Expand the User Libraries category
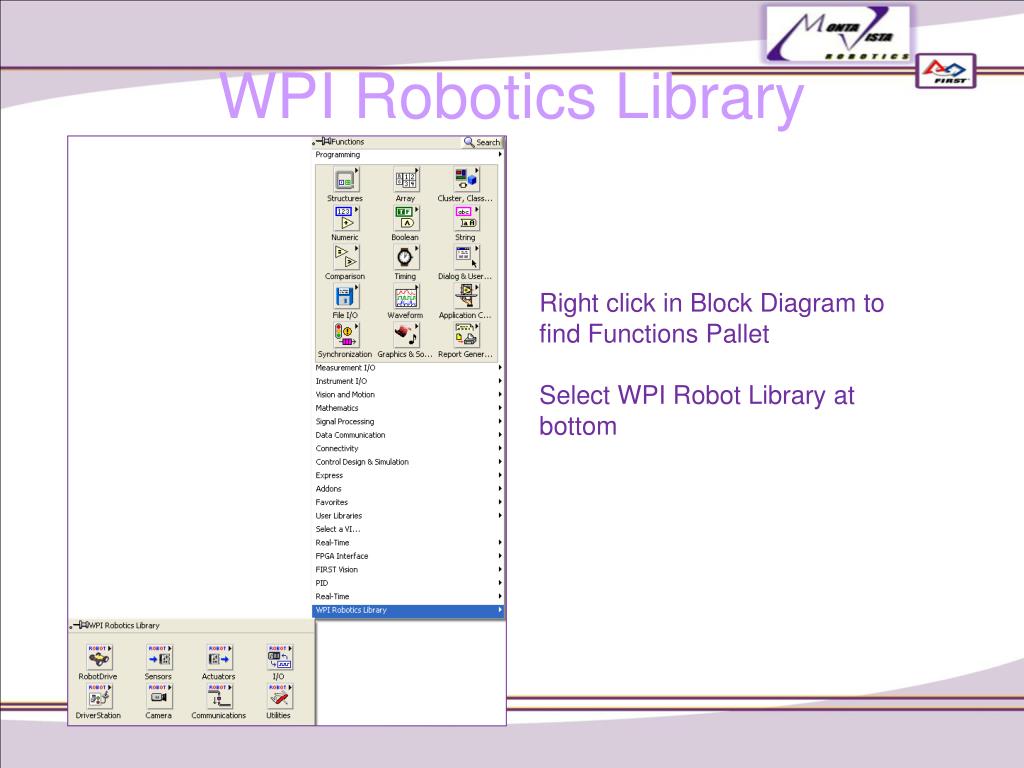 point(409,516)
